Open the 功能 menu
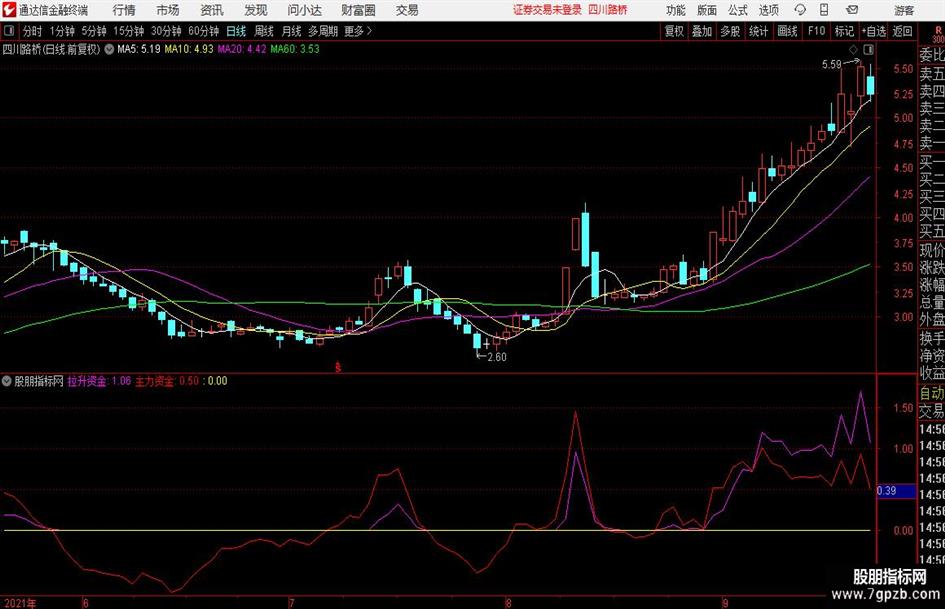This screenshot has height=609, width=945. [x=676, y=10]
